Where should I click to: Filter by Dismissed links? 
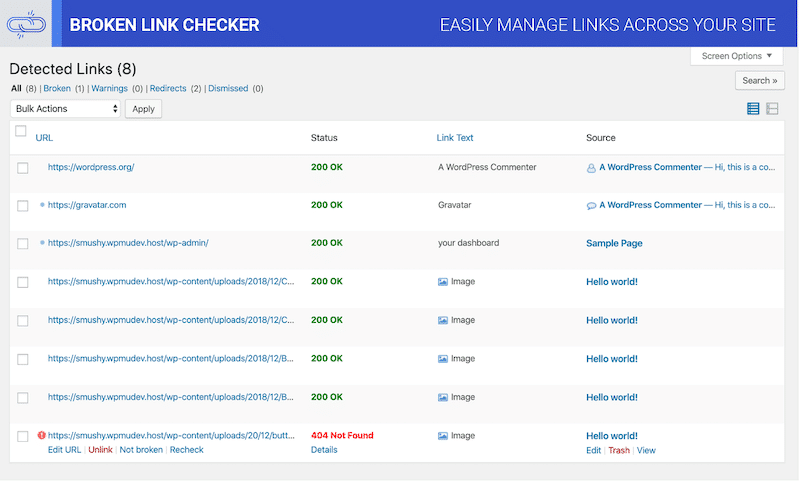click(x=228, y=88)
